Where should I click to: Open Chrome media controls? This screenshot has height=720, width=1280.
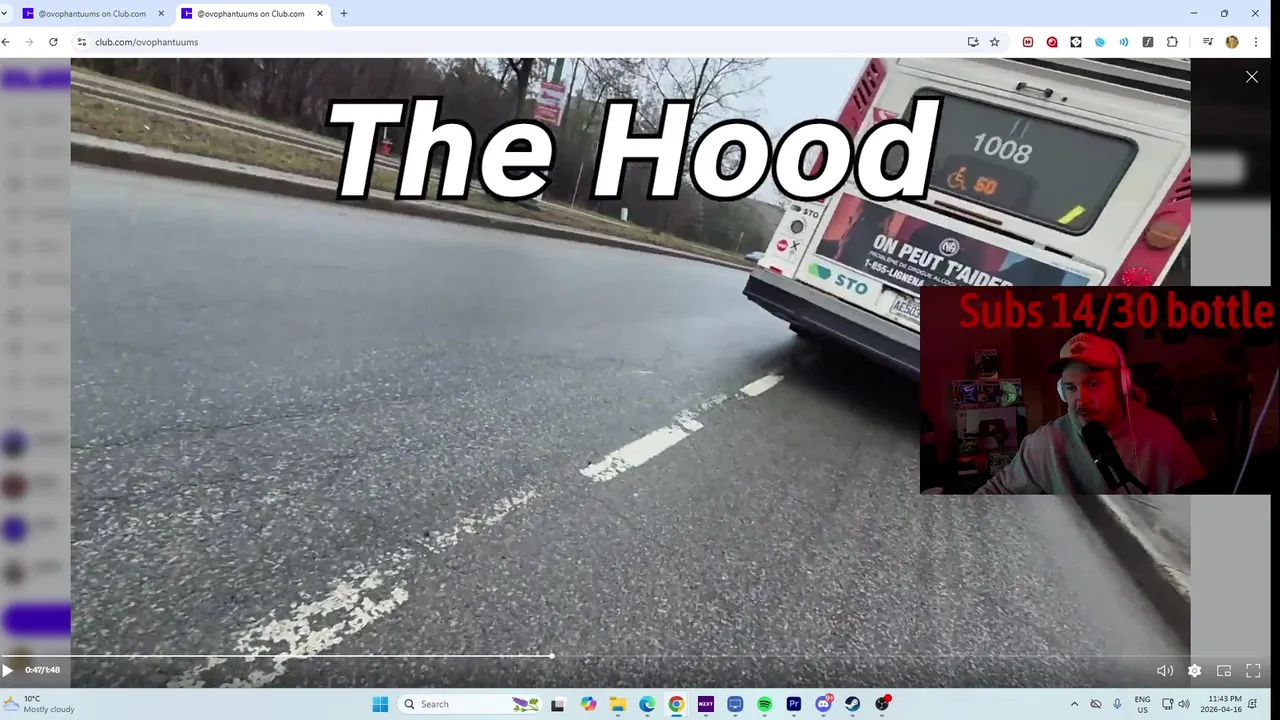(1208, 42)
